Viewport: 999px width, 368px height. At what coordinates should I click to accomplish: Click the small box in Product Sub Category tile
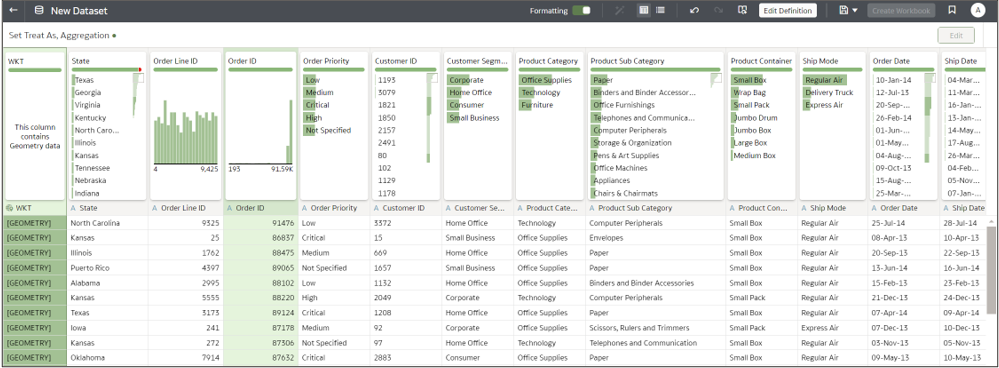coord(717,78)
